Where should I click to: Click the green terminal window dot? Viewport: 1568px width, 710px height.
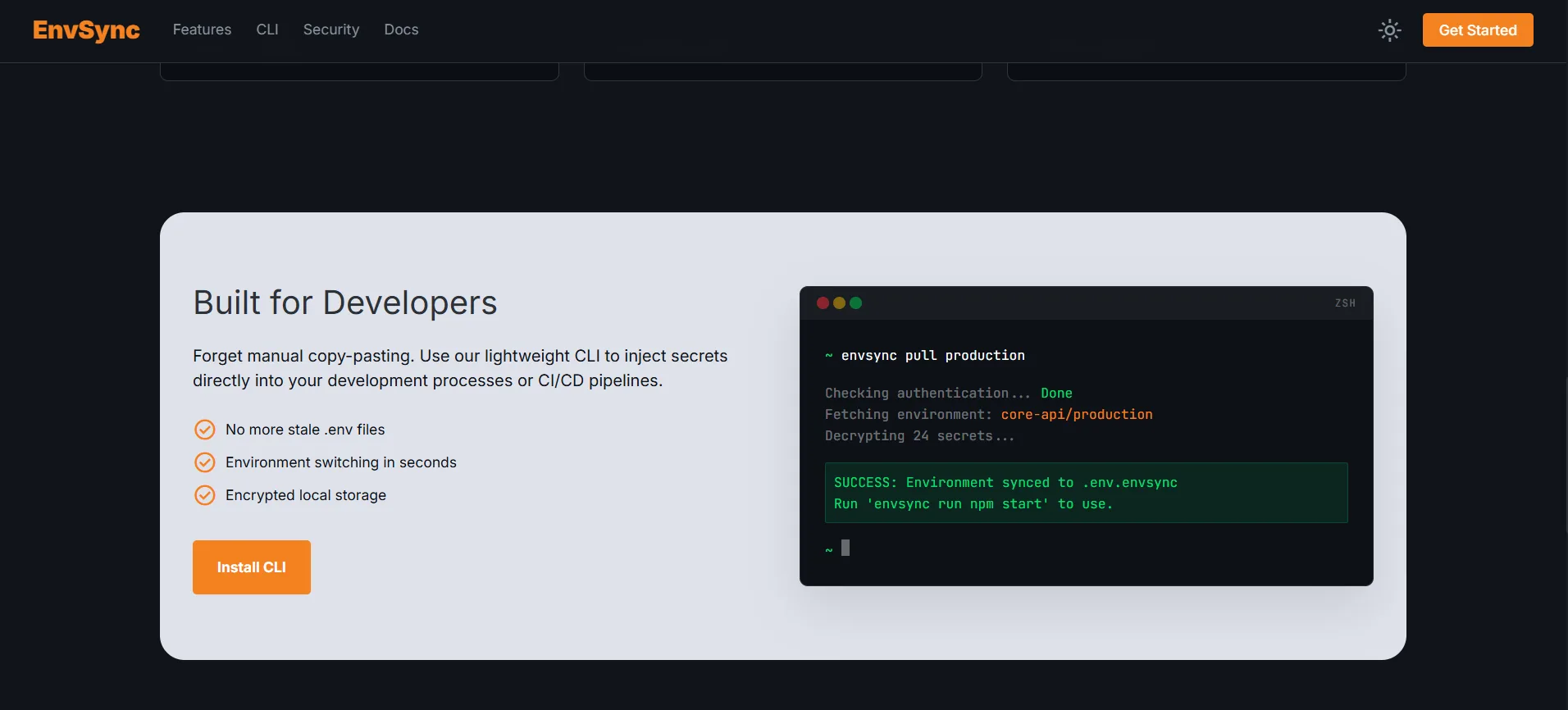click(x=855, y=303)
